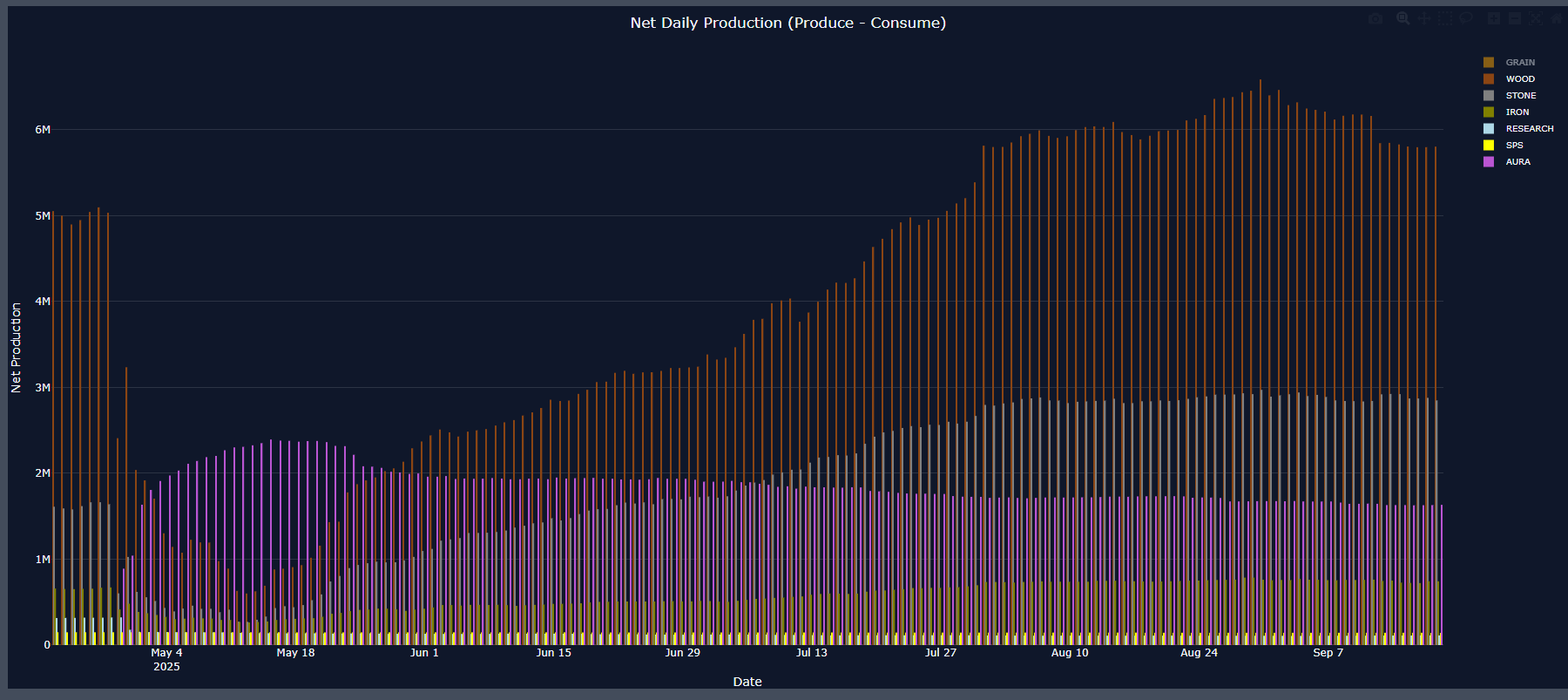Click the Zoom Out minus icon

1515,18
